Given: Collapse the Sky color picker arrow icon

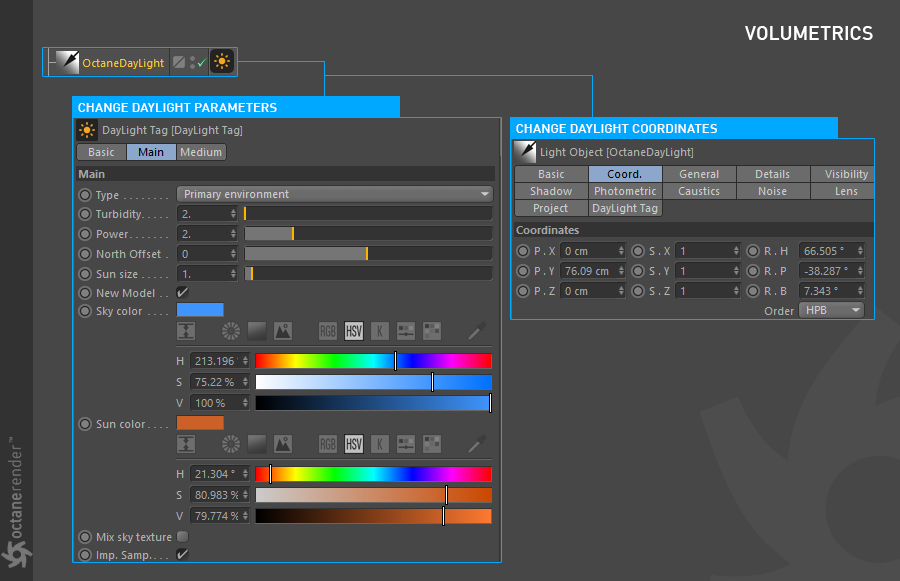Looking at the screenshot, I should [x=186, y=331].
